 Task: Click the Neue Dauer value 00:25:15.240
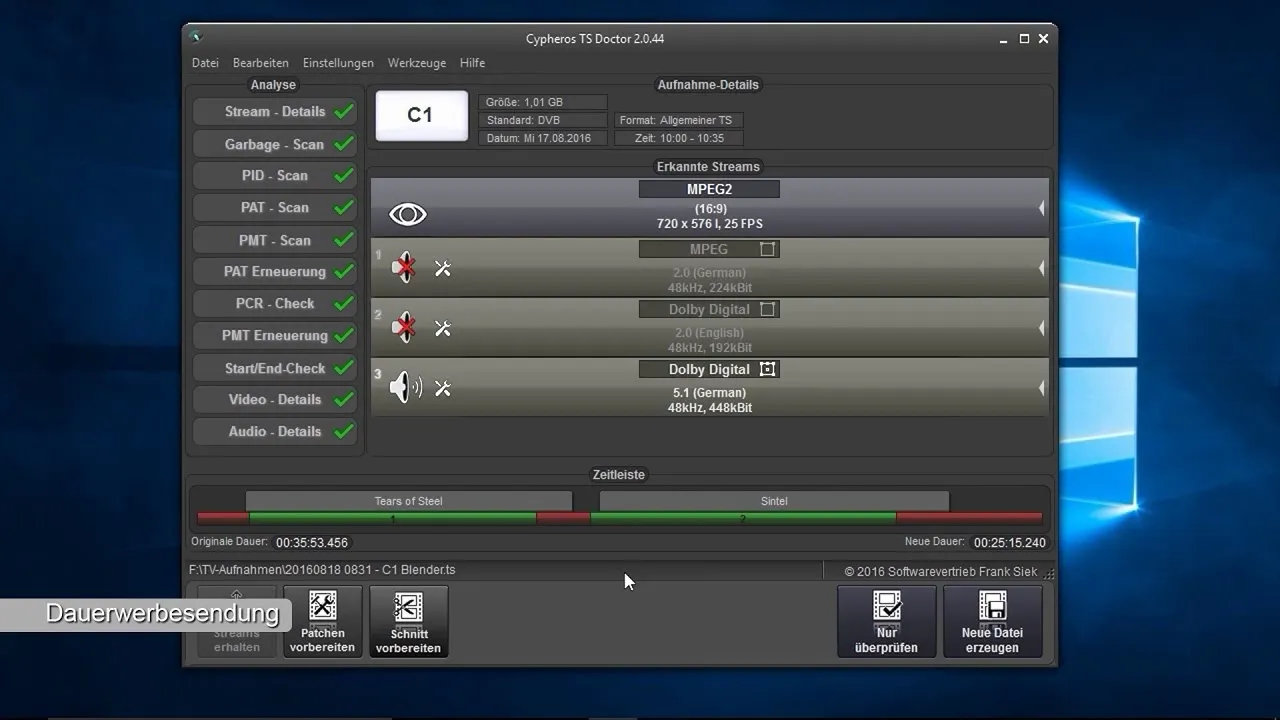tap(1009, 543)
